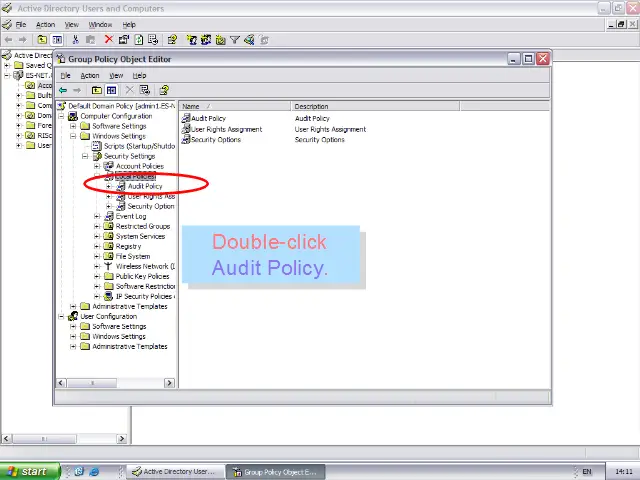Click Help icon in Group Policy Editor toolbar

[164, 90]
